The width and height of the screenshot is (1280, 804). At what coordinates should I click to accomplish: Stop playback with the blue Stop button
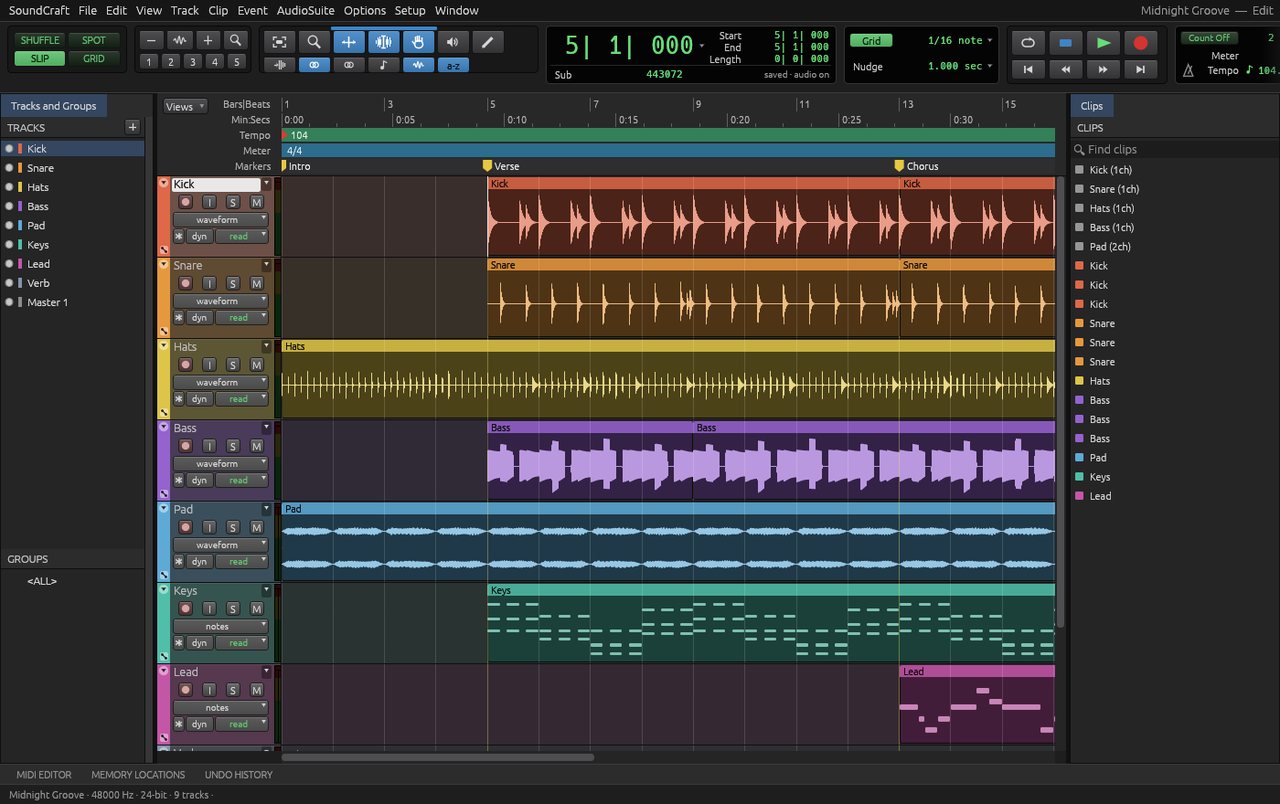1065,43
